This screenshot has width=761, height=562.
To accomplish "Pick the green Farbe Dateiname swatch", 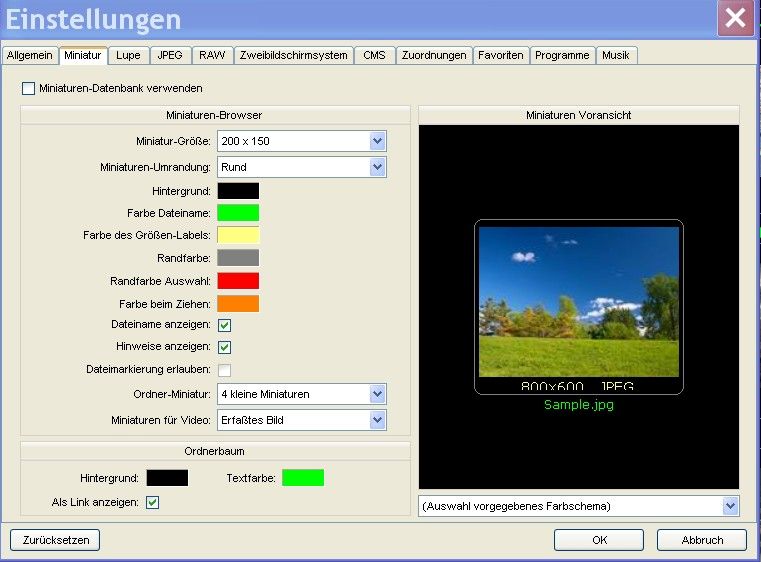I will 238,212.
